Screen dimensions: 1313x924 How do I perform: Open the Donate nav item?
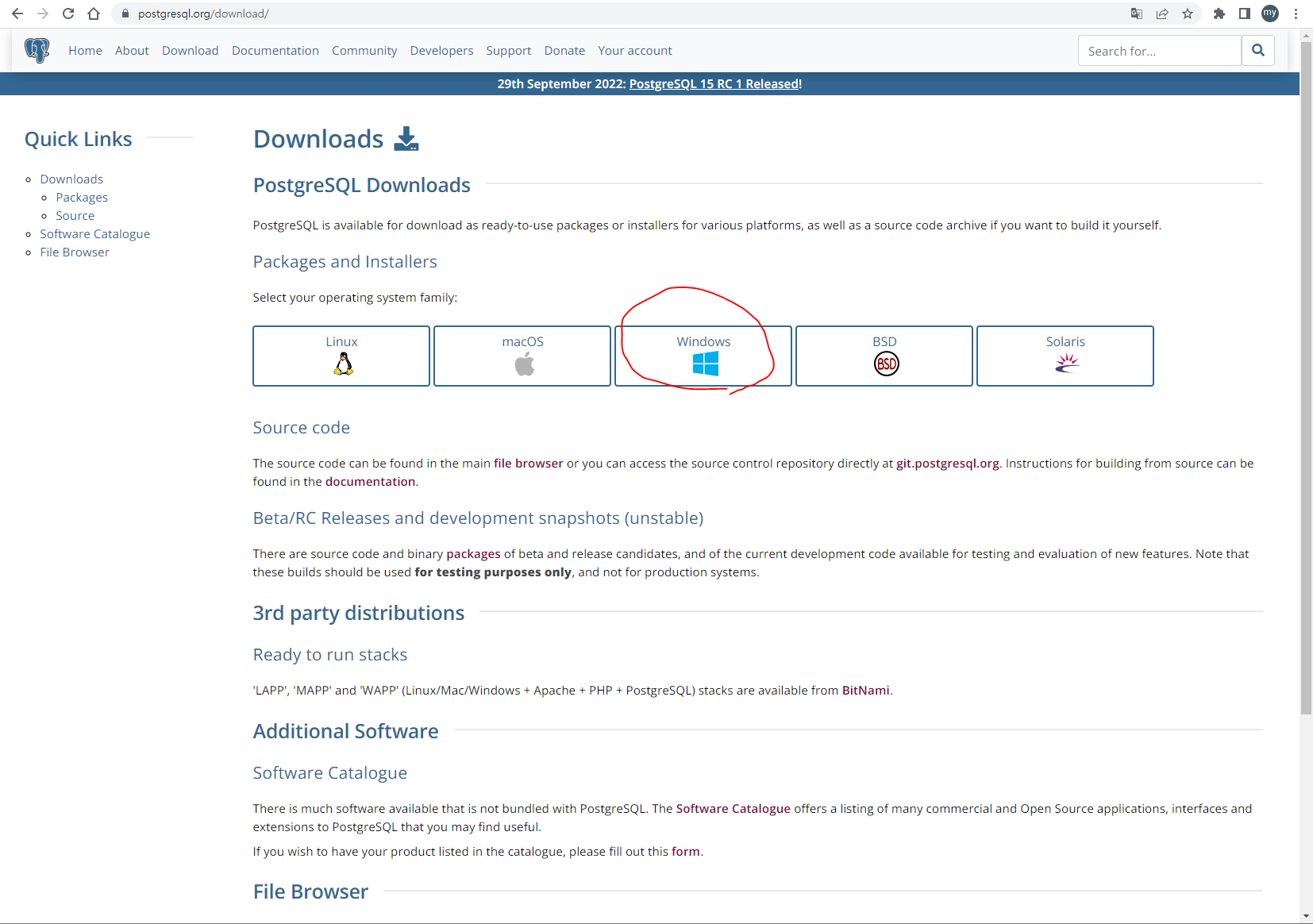point(564,51)
